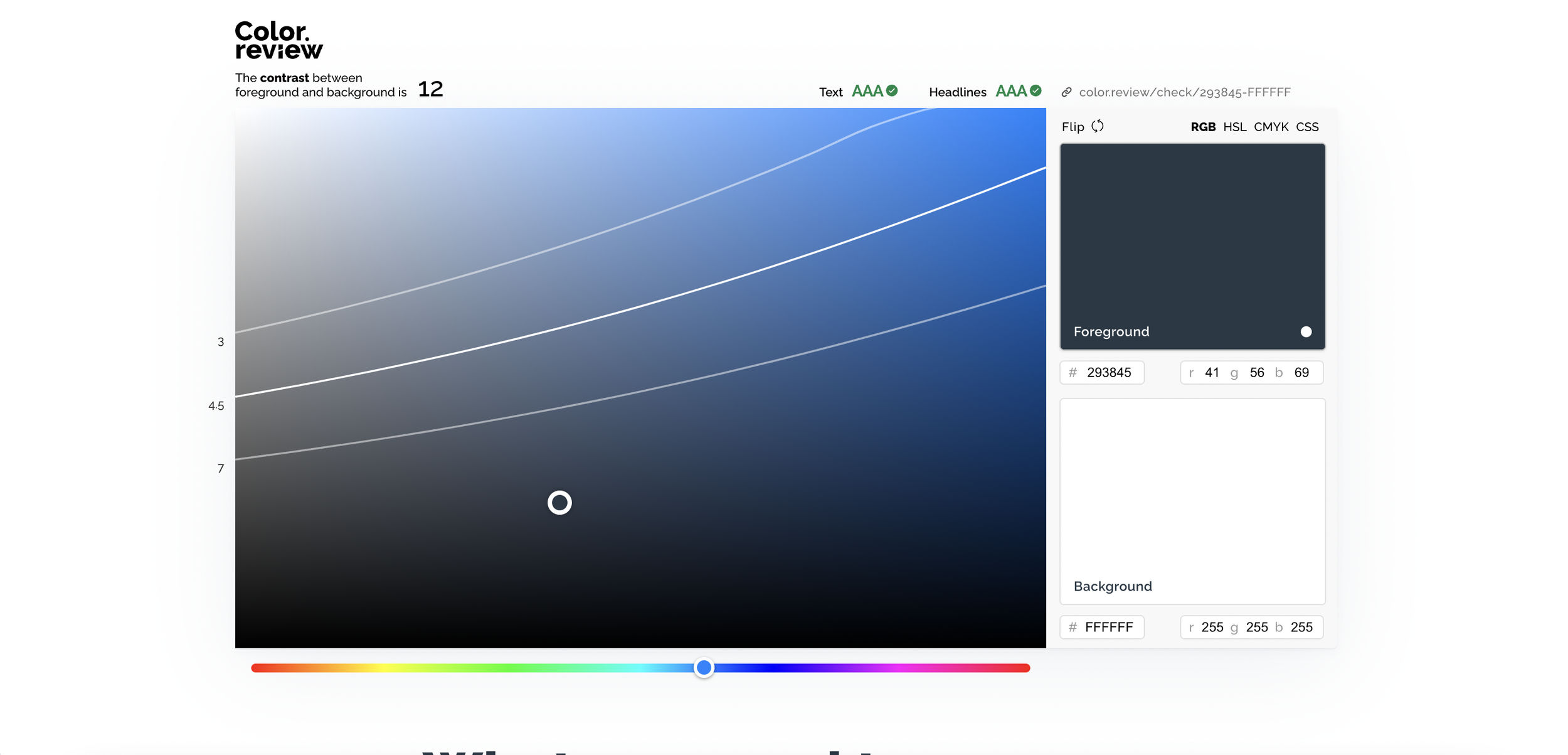Click the blue hue slider handle
This screenshot has width=1568, height=755.
point(704,667)
